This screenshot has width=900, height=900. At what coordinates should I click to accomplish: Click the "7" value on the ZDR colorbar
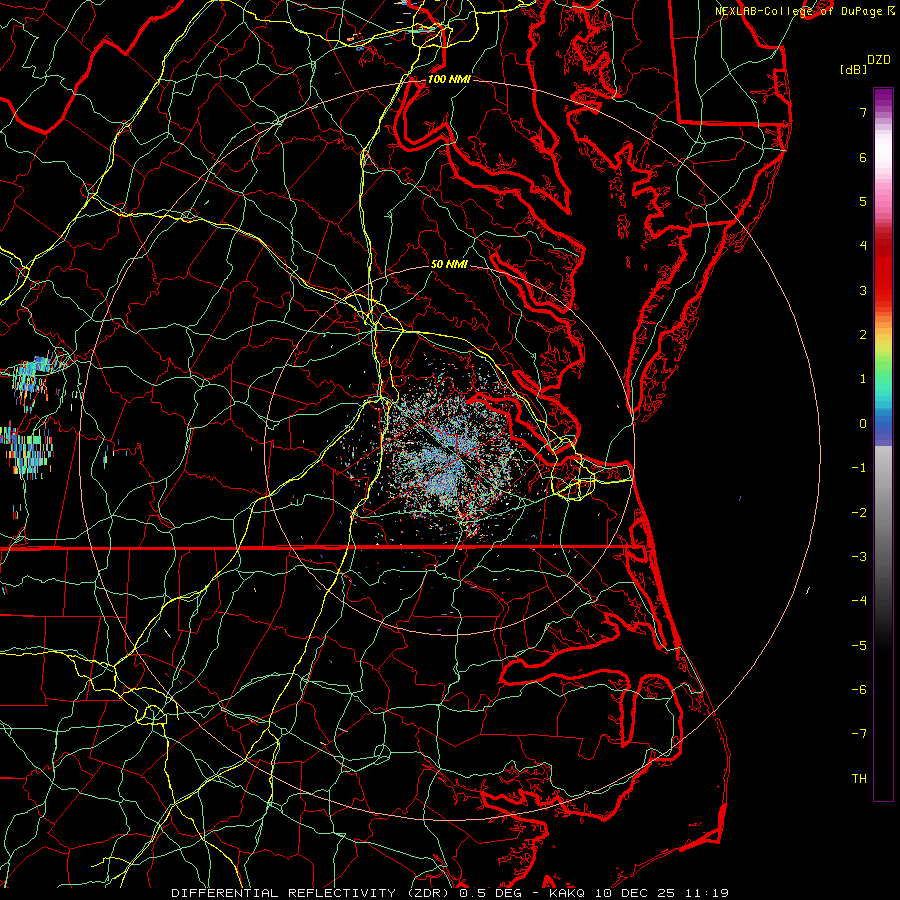[x=863, y=112]
